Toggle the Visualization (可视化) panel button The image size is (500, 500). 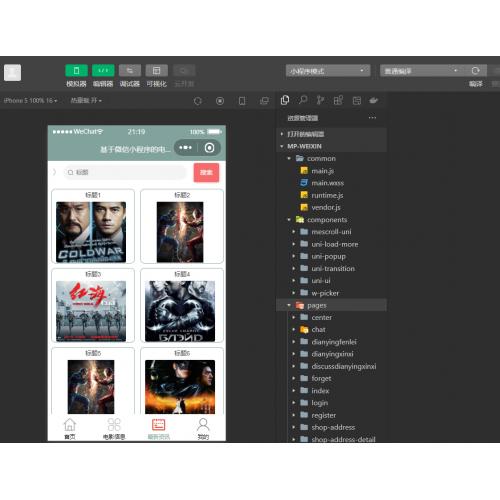[156, 71]
